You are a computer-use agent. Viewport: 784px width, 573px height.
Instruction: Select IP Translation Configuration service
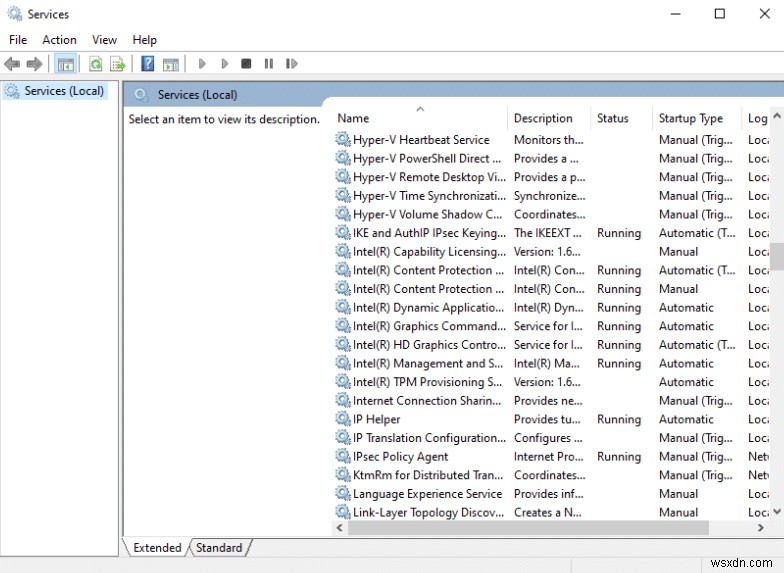click(429, 438)
